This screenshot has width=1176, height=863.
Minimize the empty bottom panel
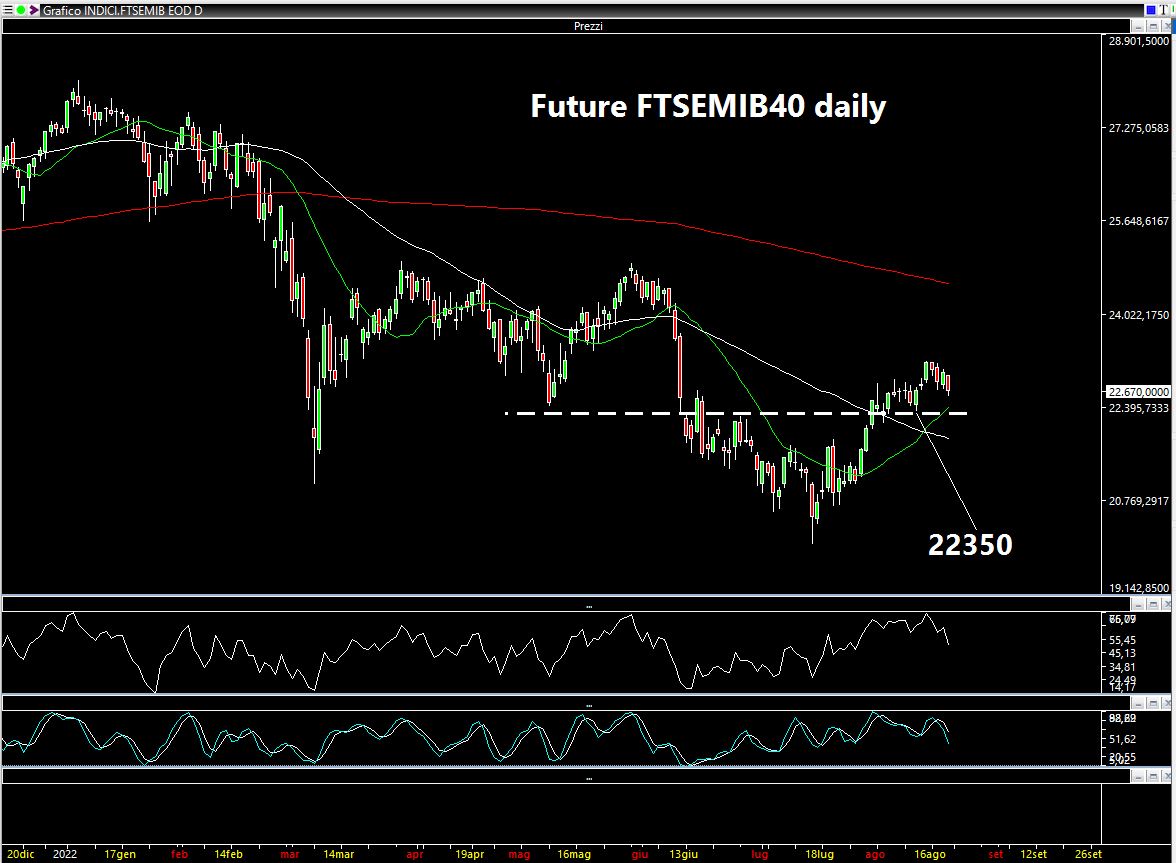point(1139,776)
